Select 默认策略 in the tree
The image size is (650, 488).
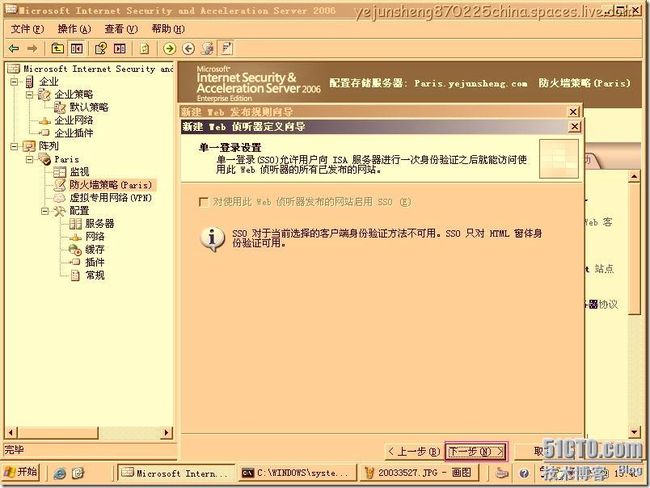click(89, 107)
